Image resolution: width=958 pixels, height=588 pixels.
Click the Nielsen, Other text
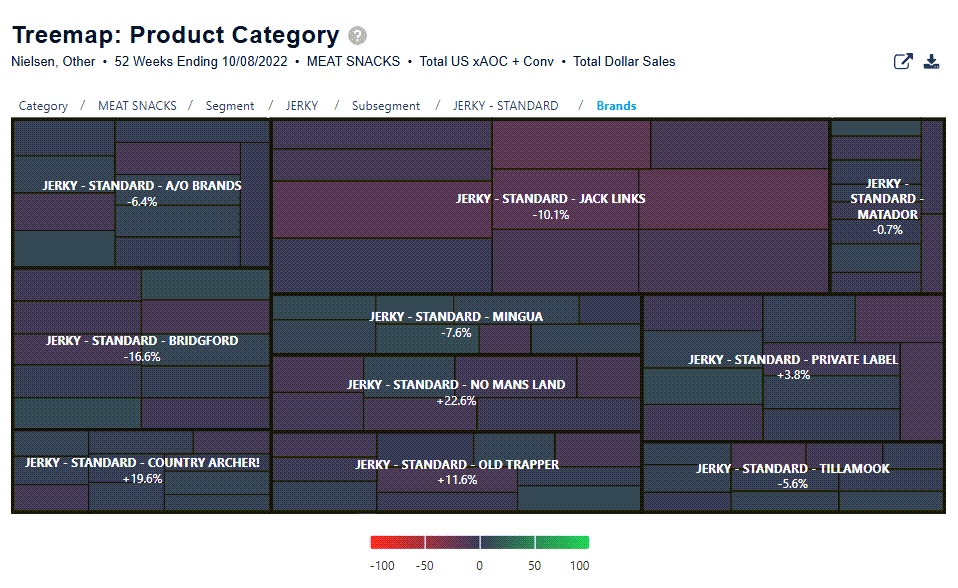pos(53,62)
